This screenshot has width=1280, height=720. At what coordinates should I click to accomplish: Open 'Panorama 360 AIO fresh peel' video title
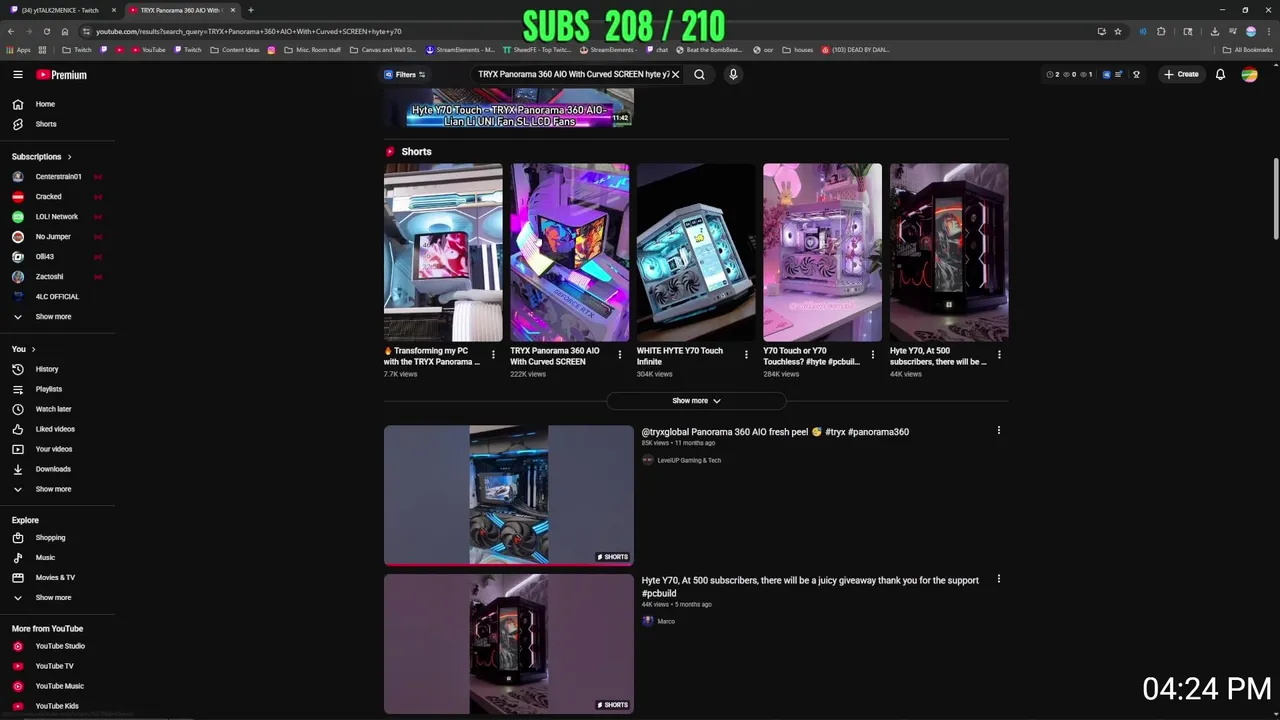[x=775, y=432]
